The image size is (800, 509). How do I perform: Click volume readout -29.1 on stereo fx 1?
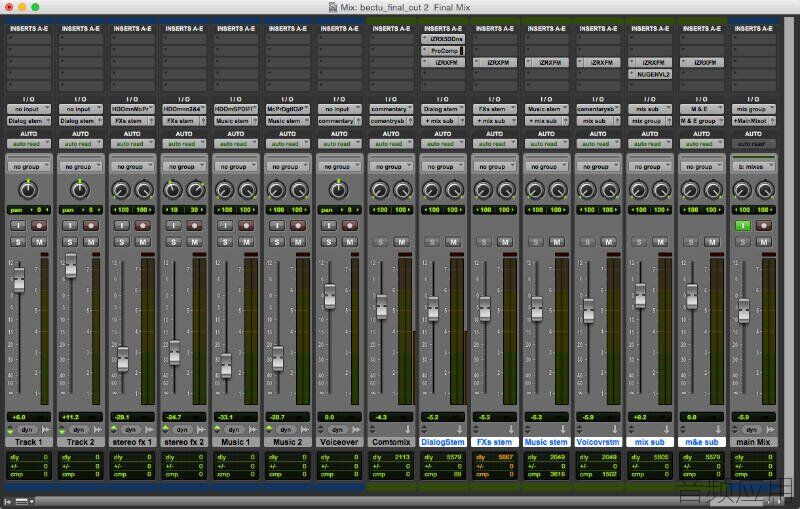click(132, 417)
